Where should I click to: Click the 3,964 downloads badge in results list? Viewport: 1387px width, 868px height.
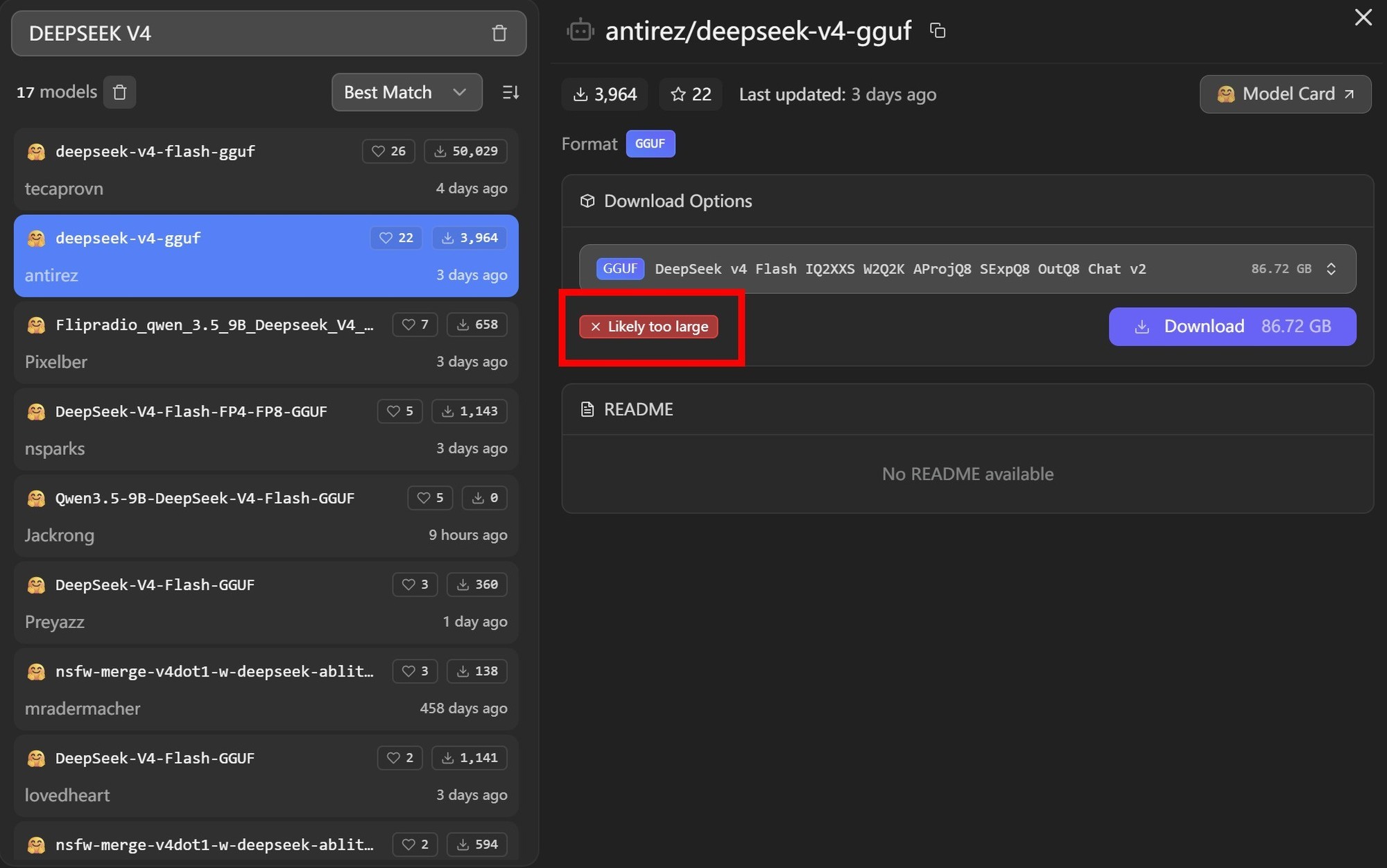click(x=469, y=238)
